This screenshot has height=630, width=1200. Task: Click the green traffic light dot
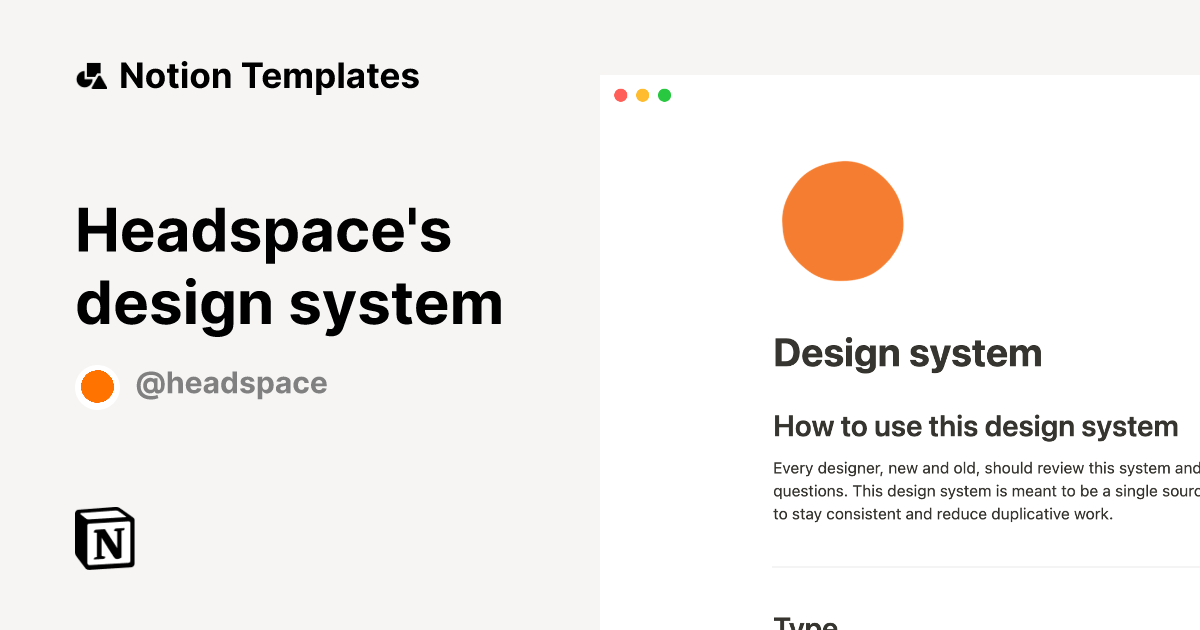[x=664, y=94]
